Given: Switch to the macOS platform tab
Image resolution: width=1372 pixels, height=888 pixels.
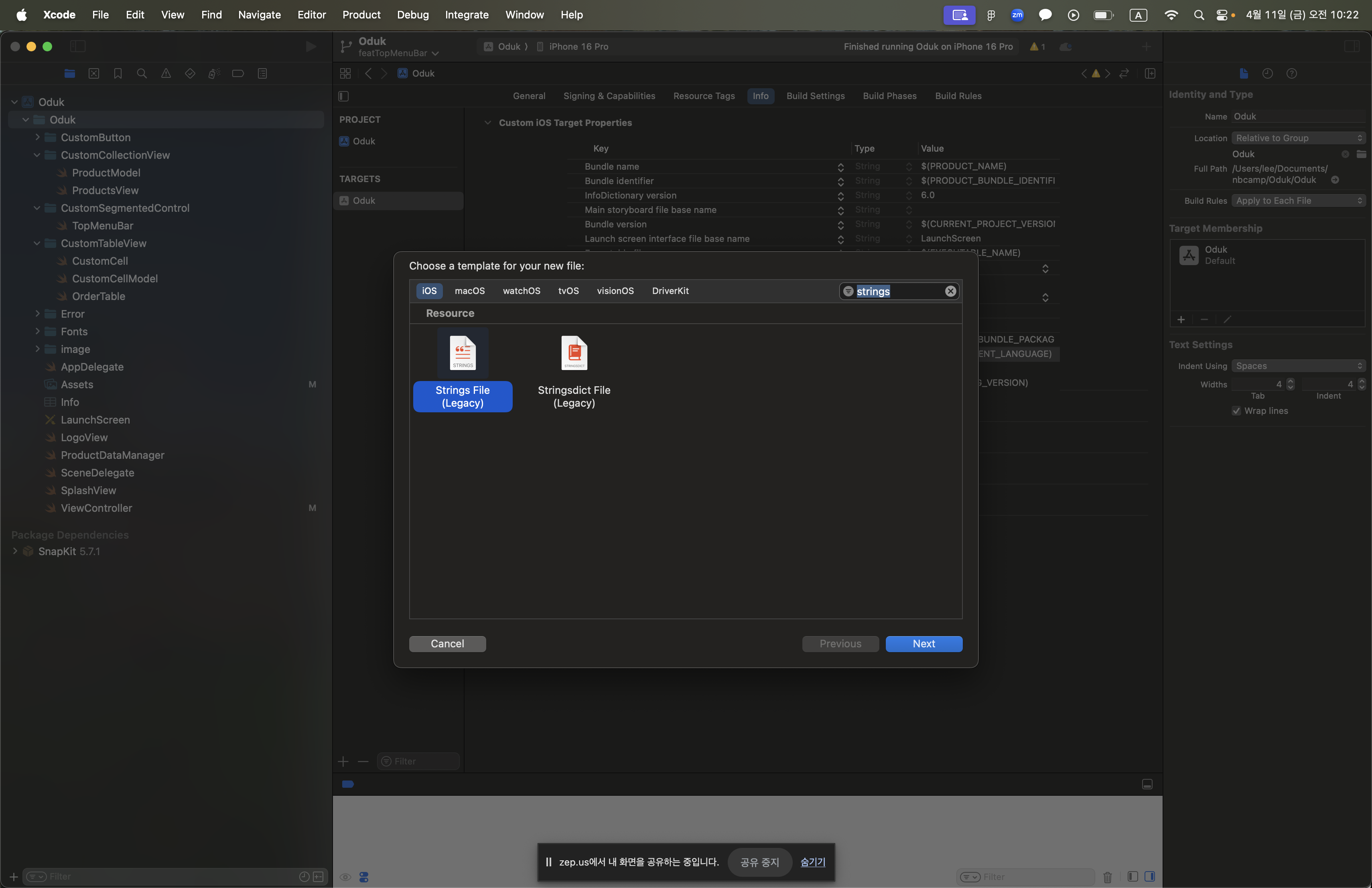Looking at the screenshot, I should pyautogui.click(x=469, y=291).
